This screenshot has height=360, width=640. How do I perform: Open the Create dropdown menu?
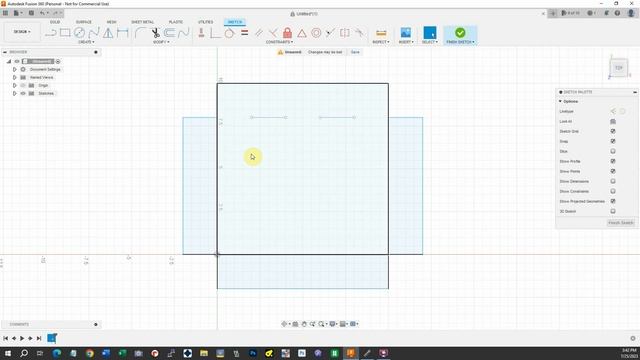click(86, 42)
